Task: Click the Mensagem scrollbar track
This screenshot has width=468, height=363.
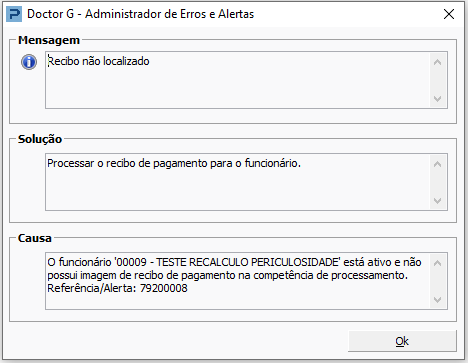Action: (x=438, y=80)
